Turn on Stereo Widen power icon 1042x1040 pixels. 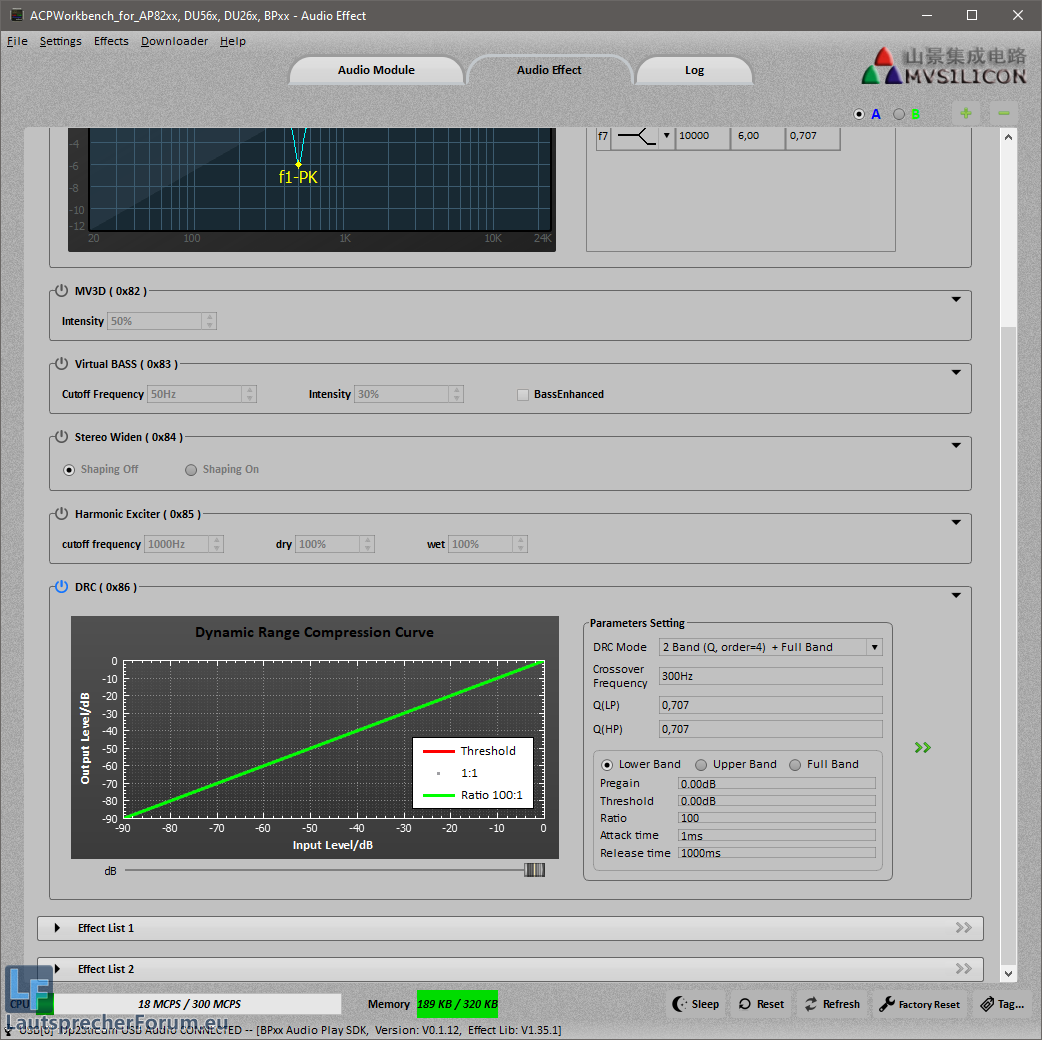tap(62, 437)
